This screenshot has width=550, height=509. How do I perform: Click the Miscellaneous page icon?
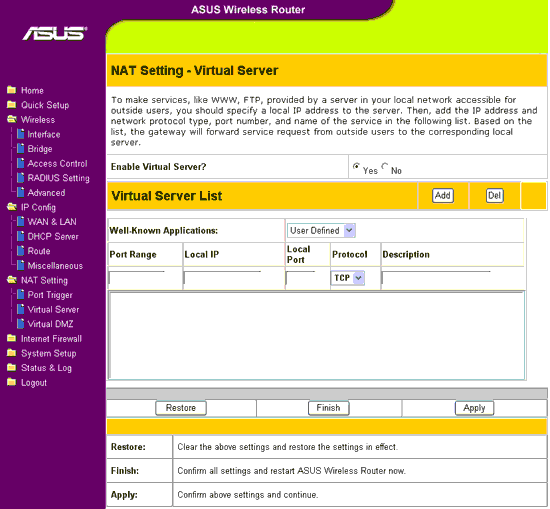[21, 266]
